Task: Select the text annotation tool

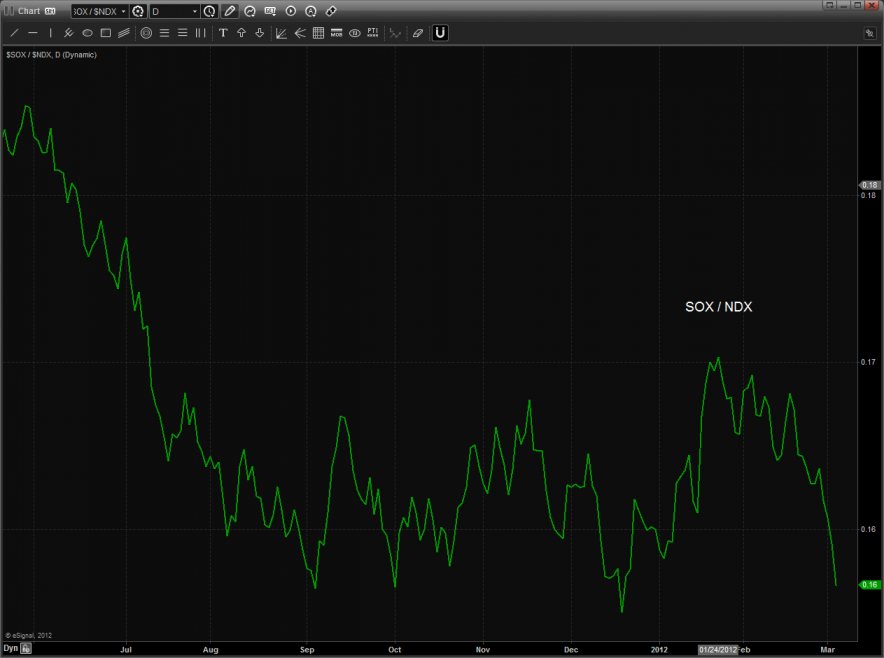Action: (223, 33)
